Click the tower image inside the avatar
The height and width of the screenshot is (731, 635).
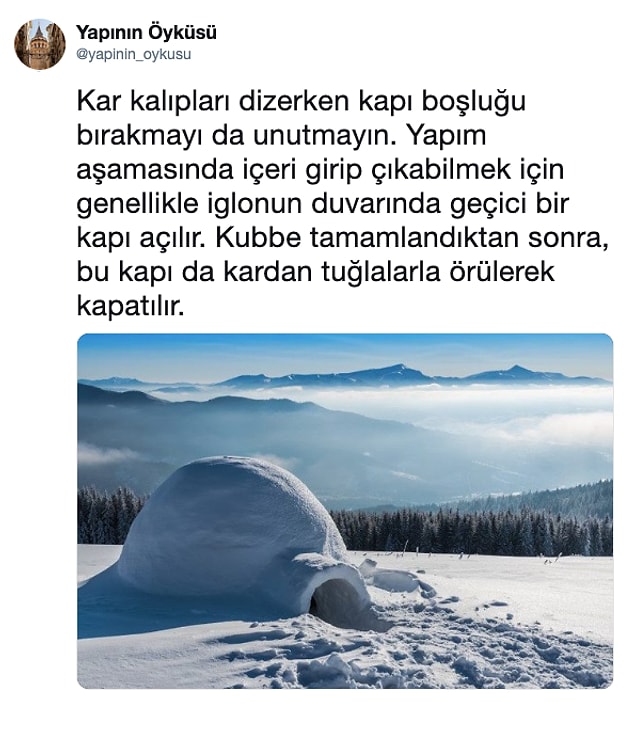39,46
